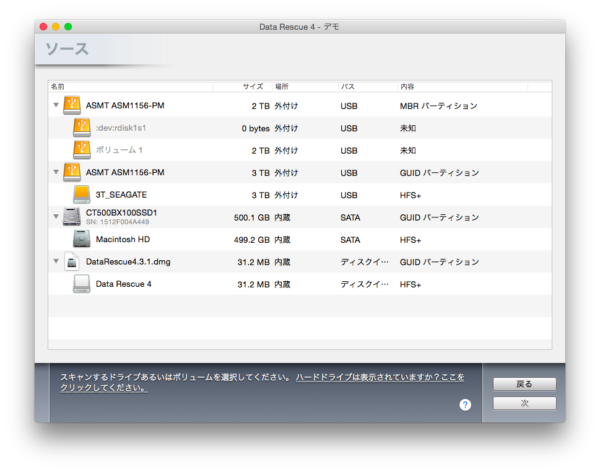
Task: Click the :dev:rdisk1s1 USB volume icon
Action: 82,127
